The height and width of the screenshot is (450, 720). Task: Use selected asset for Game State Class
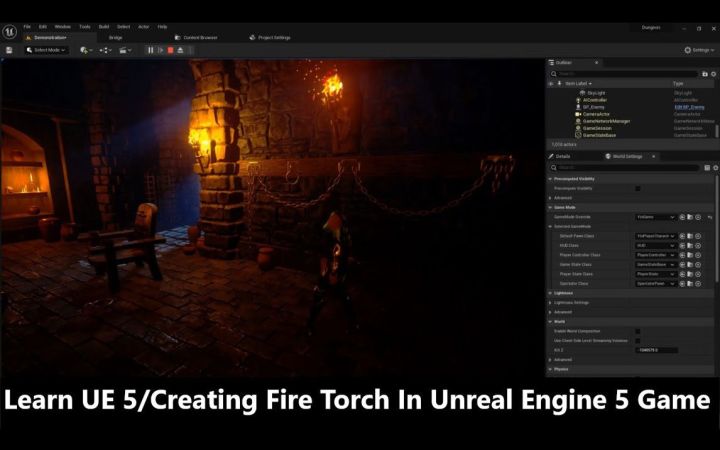pos(682,264)
